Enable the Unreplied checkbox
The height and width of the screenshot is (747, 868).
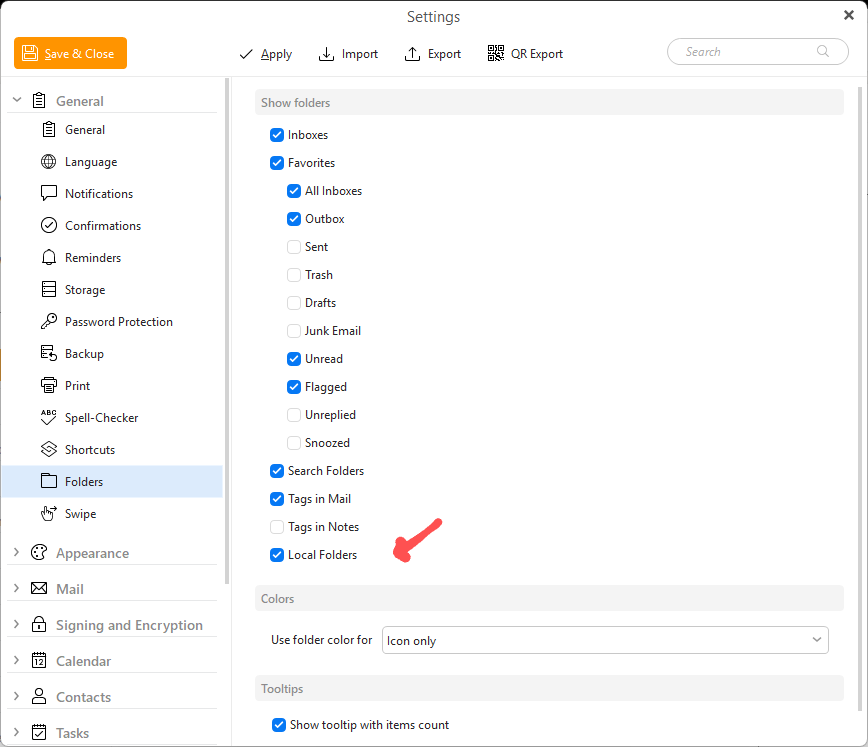pyautogui.click(x=294, y=415)
